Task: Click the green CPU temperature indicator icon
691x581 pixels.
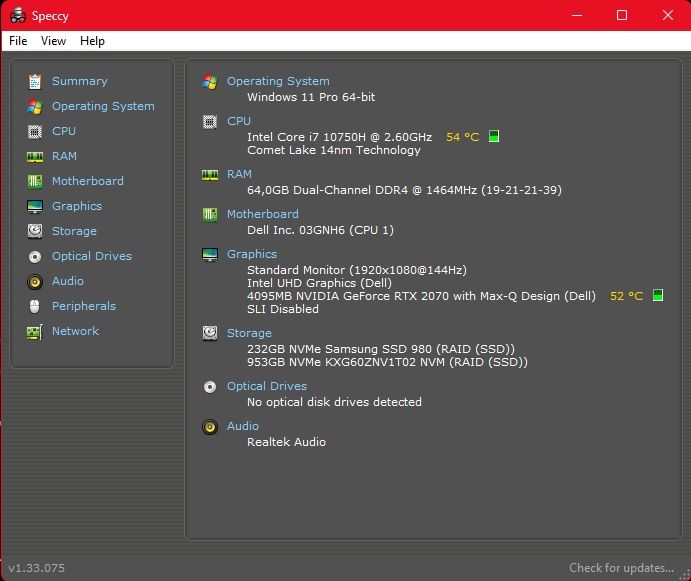Action: pyautogui.click(x=494, y=136)
